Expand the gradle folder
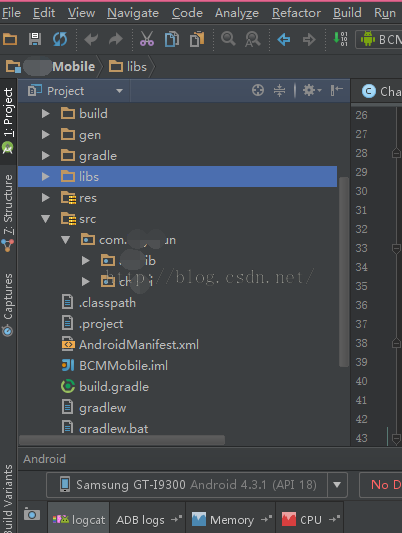The height and width of the screenshot is (533, 402). (46, 156)
